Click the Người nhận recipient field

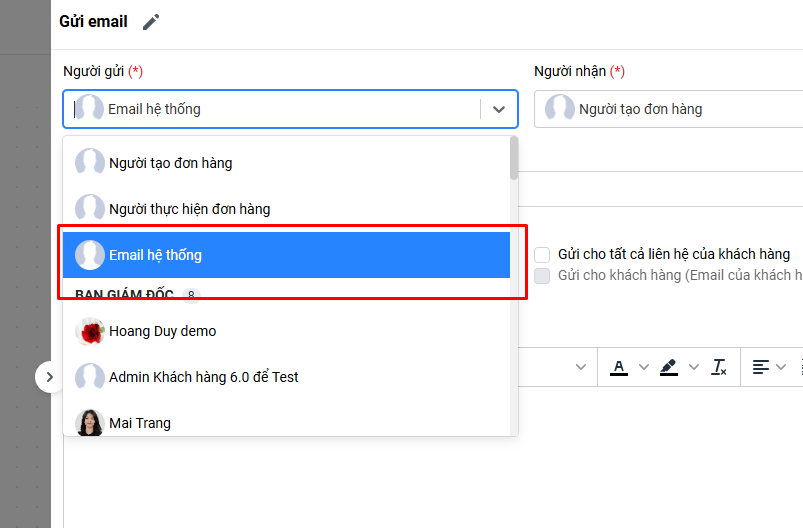668,109
